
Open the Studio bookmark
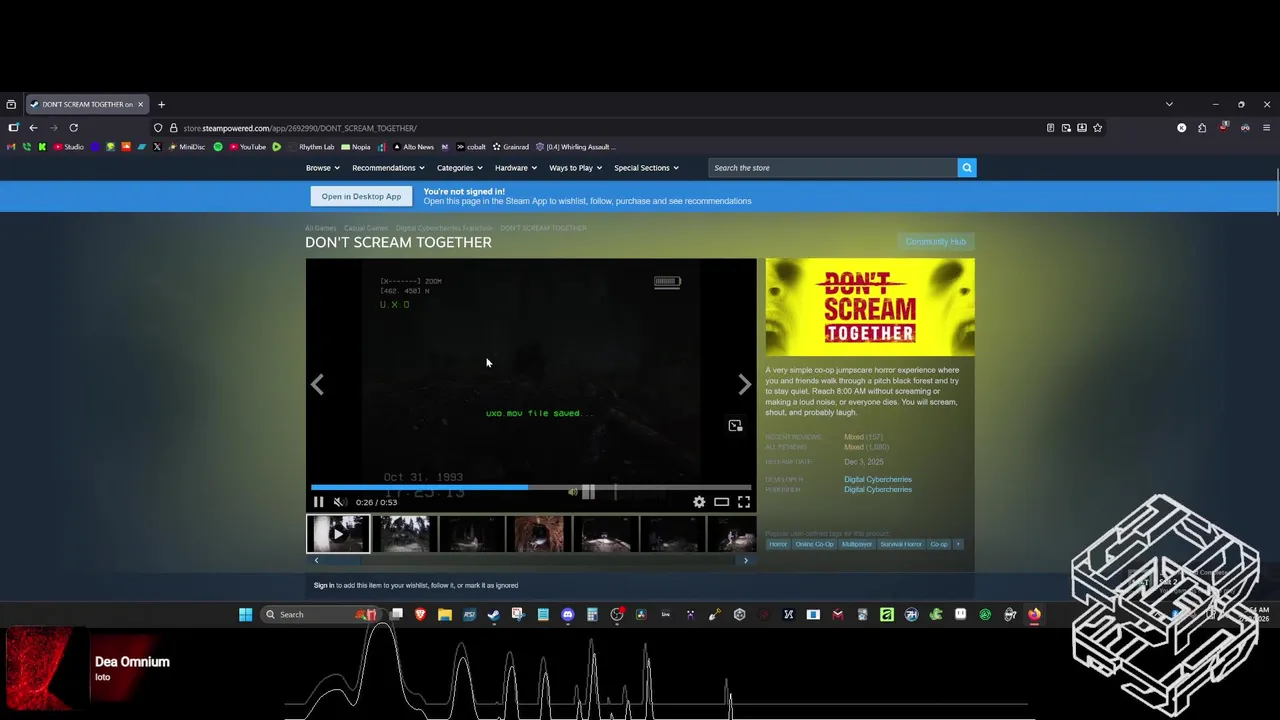68,147
